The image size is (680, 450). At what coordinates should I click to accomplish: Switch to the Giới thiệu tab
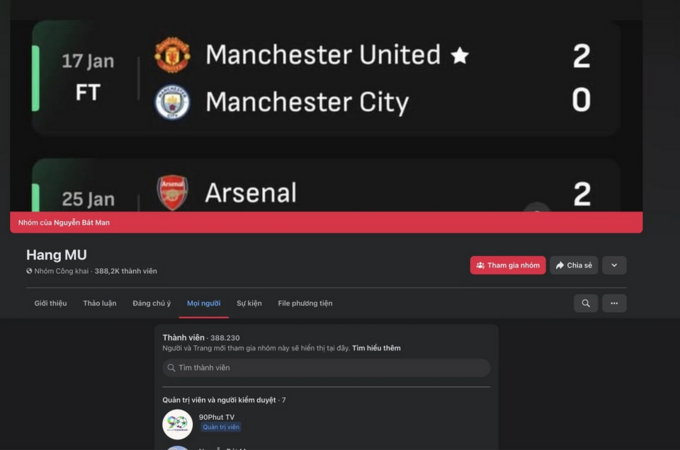51,303
